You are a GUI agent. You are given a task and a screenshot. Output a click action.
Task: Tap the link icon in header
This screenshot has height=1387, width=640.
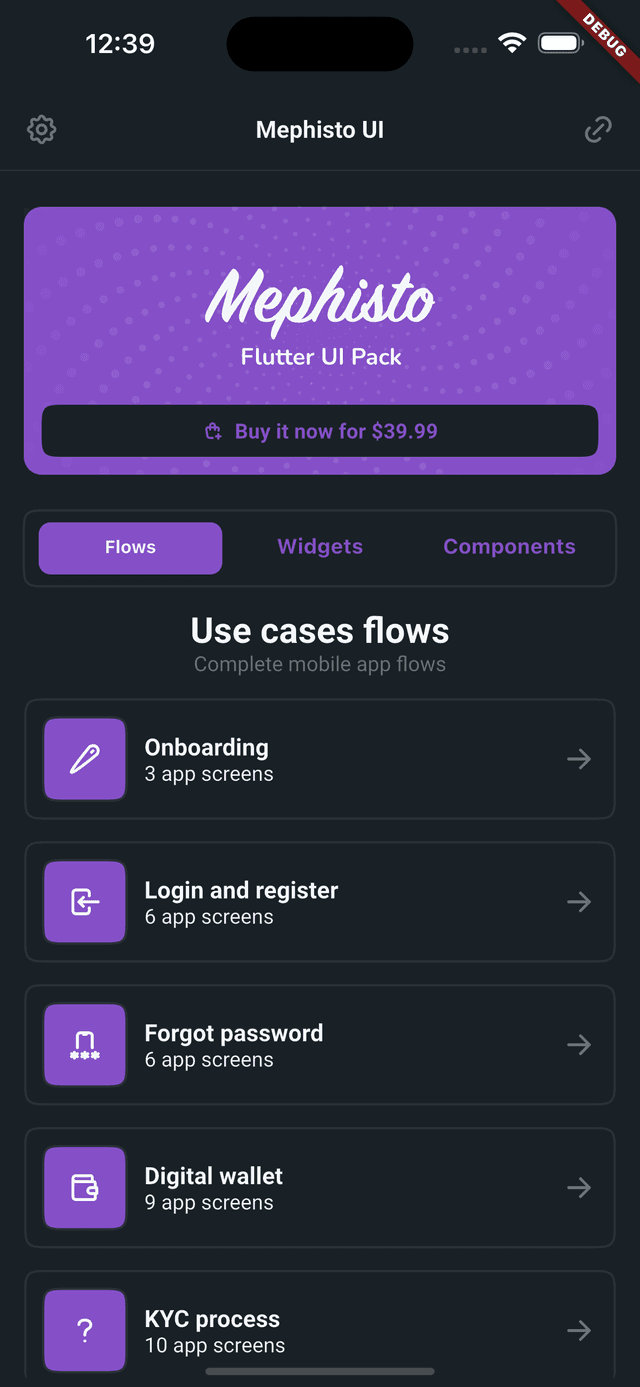[598, 130]
